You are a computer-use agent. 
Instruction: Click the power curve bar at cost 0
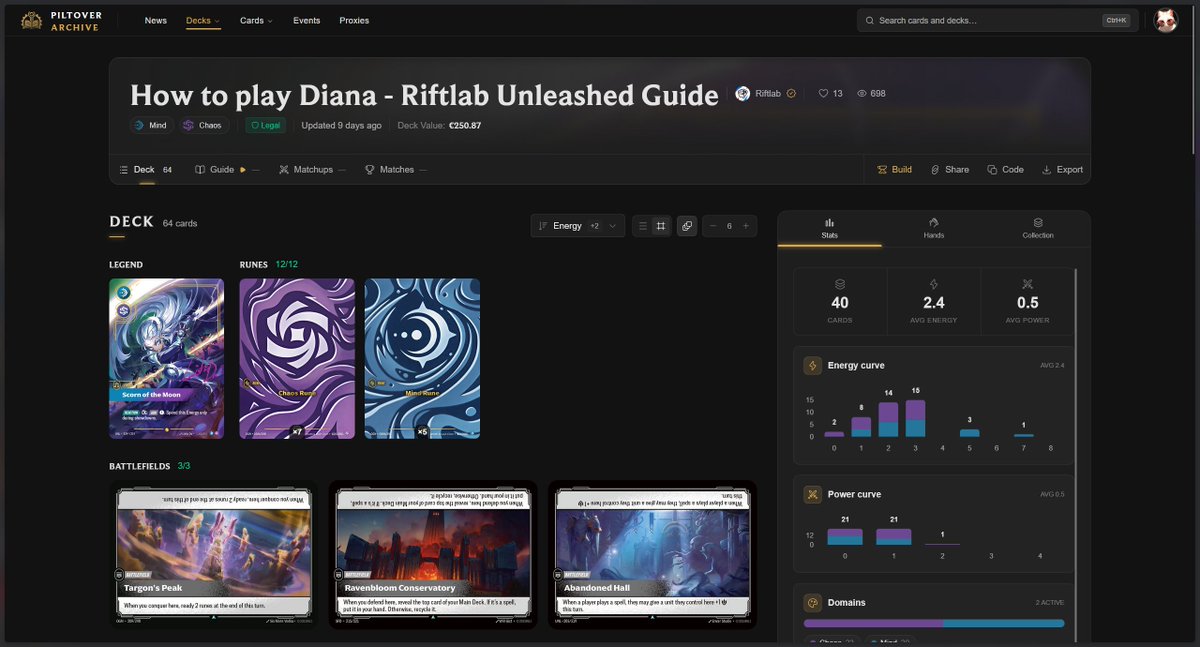tap(845, 537)
